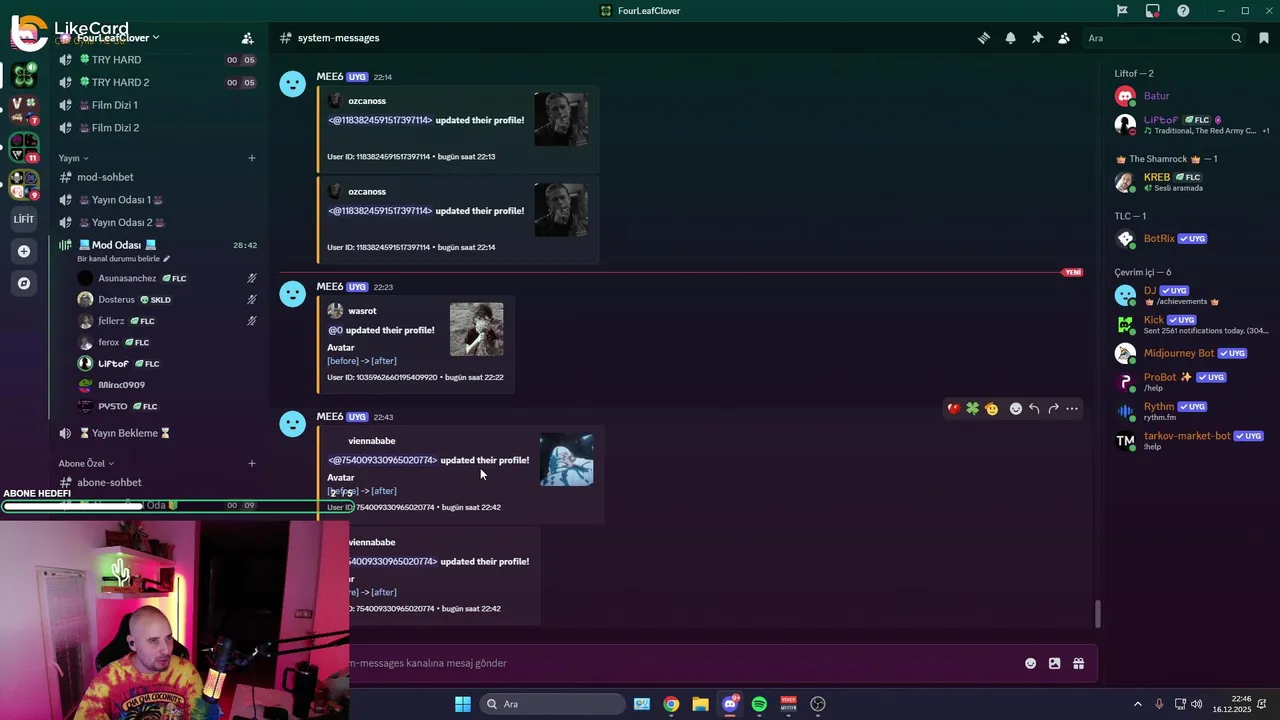1280x720 pixels.
Task: Click the message input field
Action: 680,663
